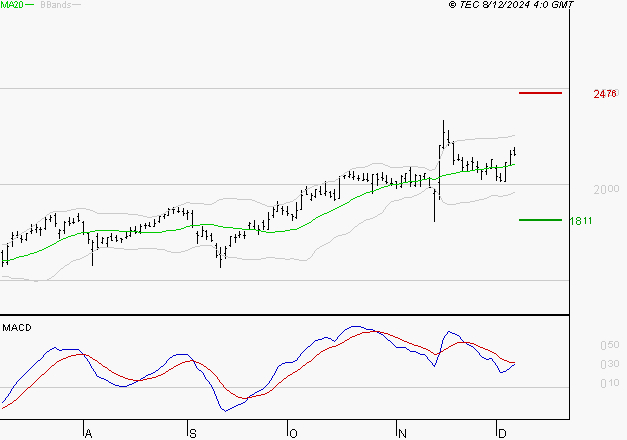Click the N month marker on the axis
Screen dimensions: 627x440
(x=402, y=434)
